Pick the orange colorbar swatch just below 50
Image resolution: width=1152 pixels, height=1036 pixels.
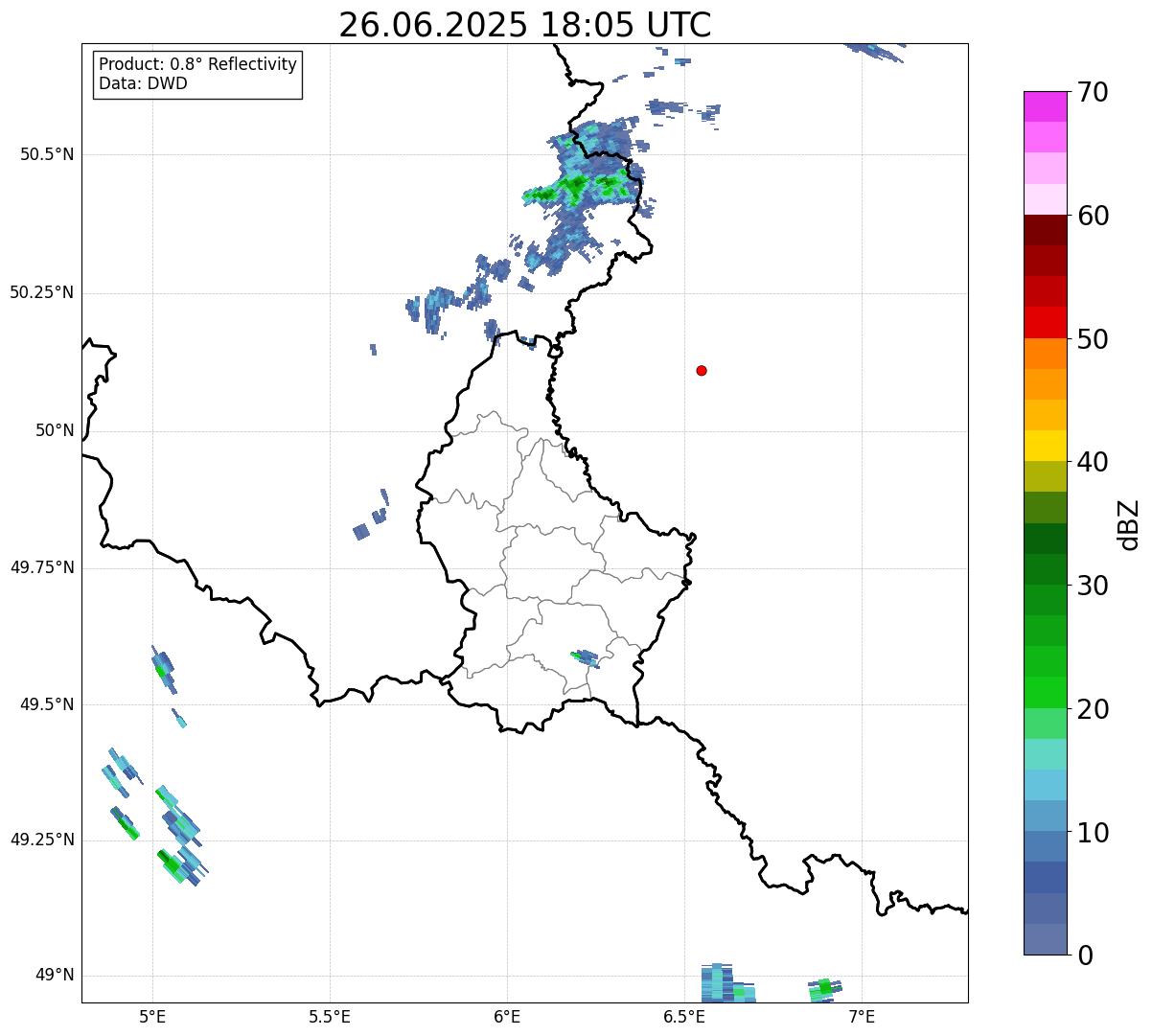tap(1045, 354)
